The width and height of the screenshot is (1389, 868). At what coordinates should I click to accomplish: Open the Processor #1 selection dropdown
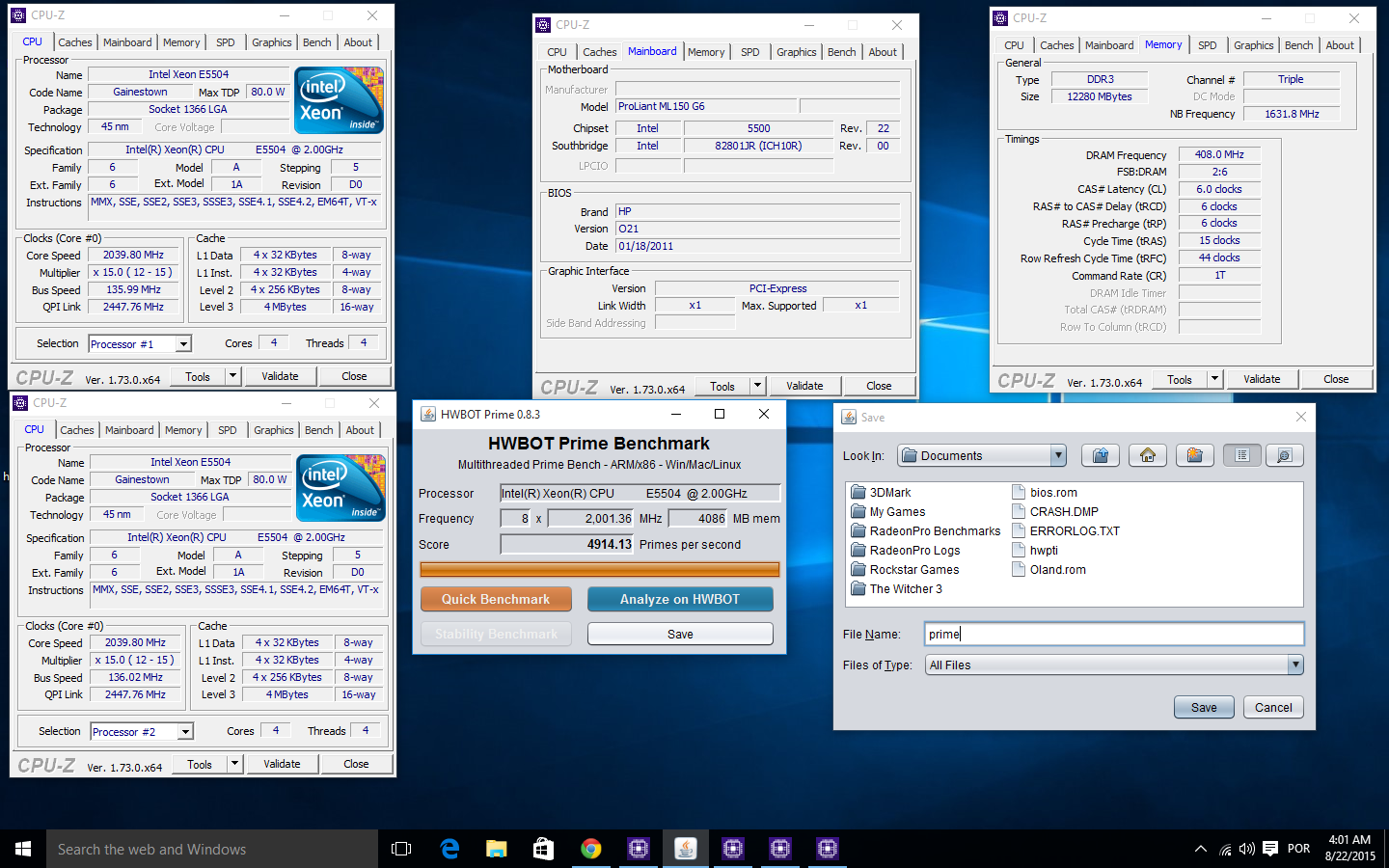pos(183,344)
